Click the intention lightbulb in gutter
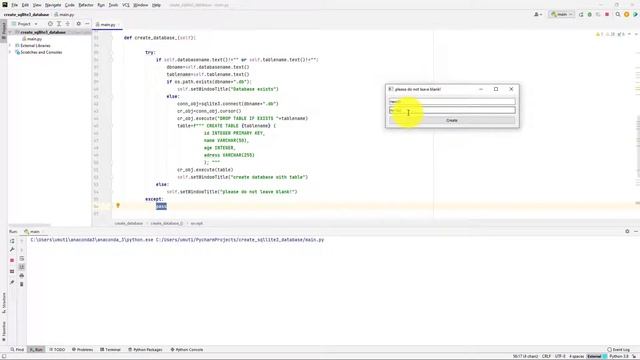640x360 pixels. 118,206
